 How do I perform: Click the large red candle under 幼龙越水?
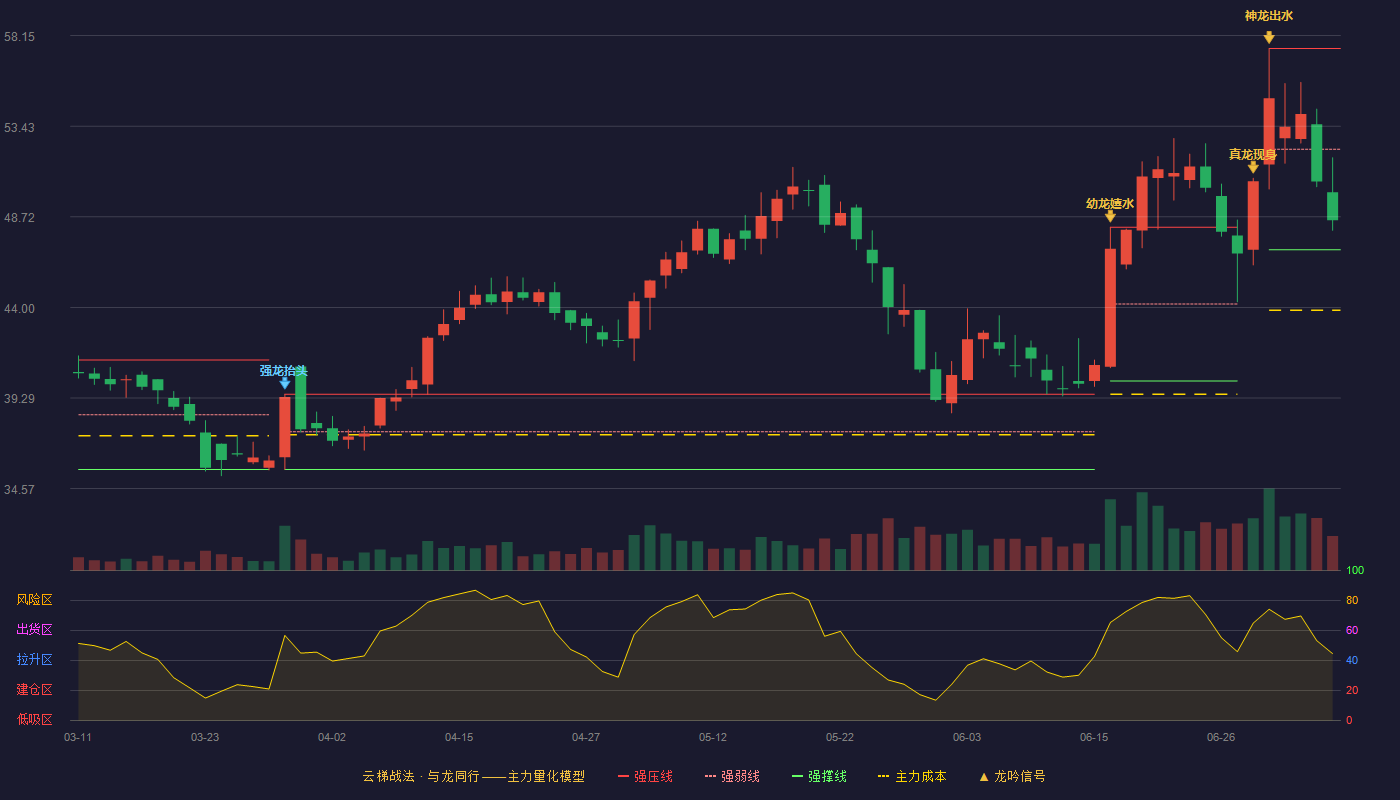pyautogui.click(x=1110, y=307)
